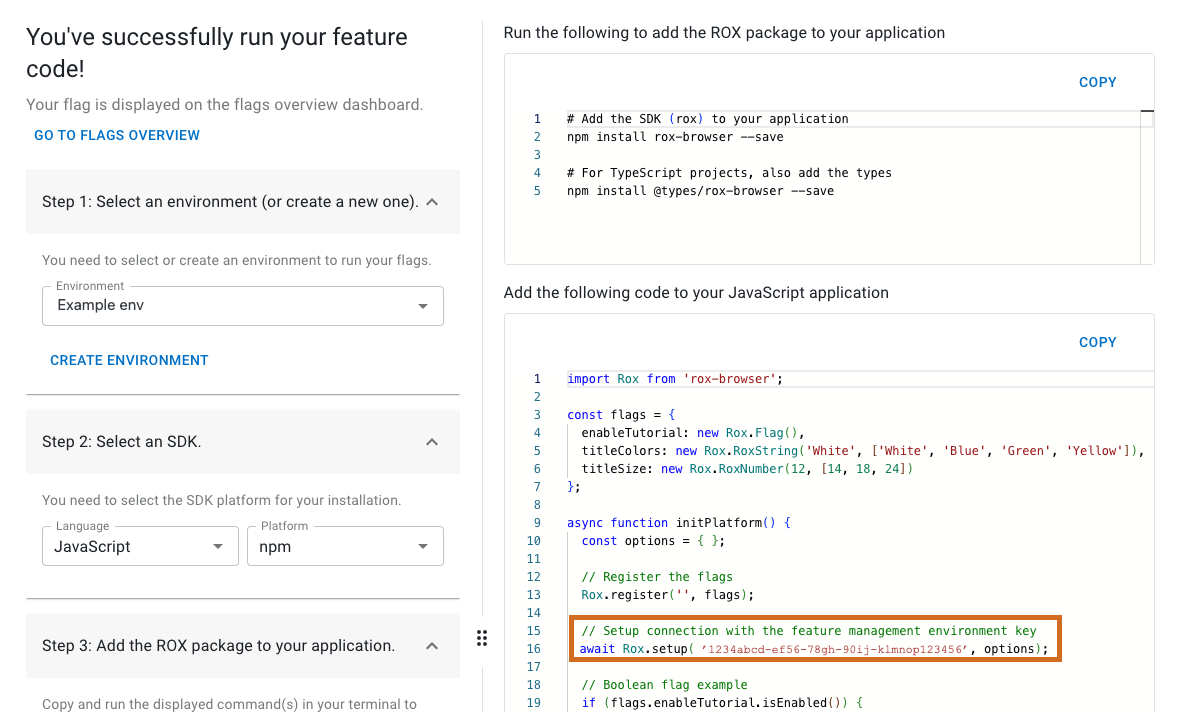Image resolution: width=1179 pixels, height=712 pixels.
Task: Collapse Step 1 environment section chevron
Action: tap(432, 202)
